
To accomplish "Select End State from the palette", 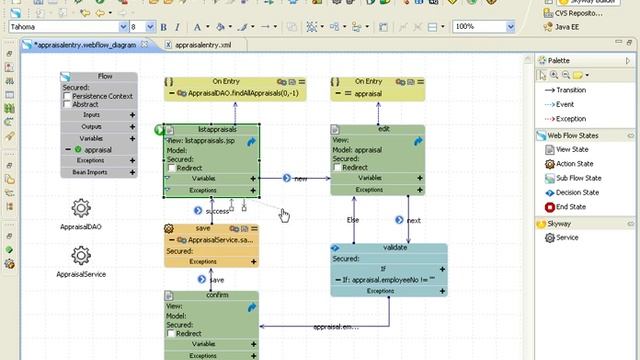I will [x=565, y=207].
